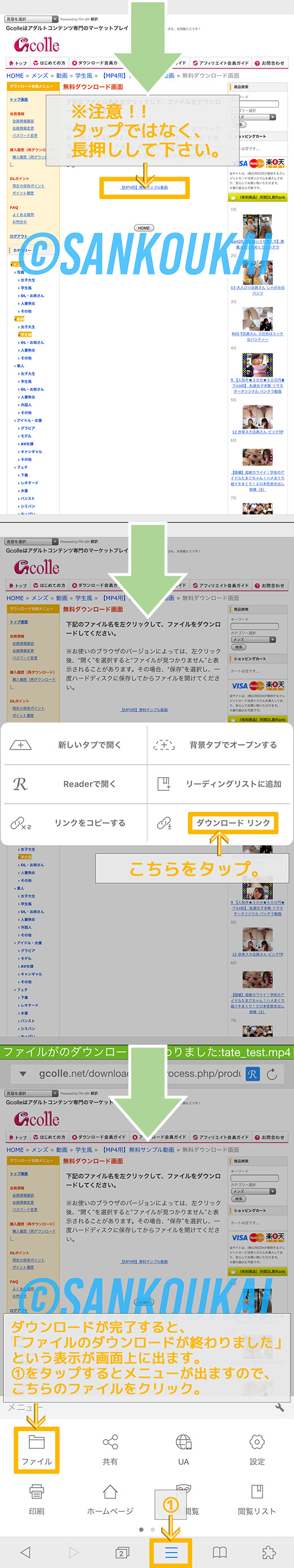Select ダウンロード リンク in the context menu
The height and width of the screenshot is (1568, 294).
[232, 822]
